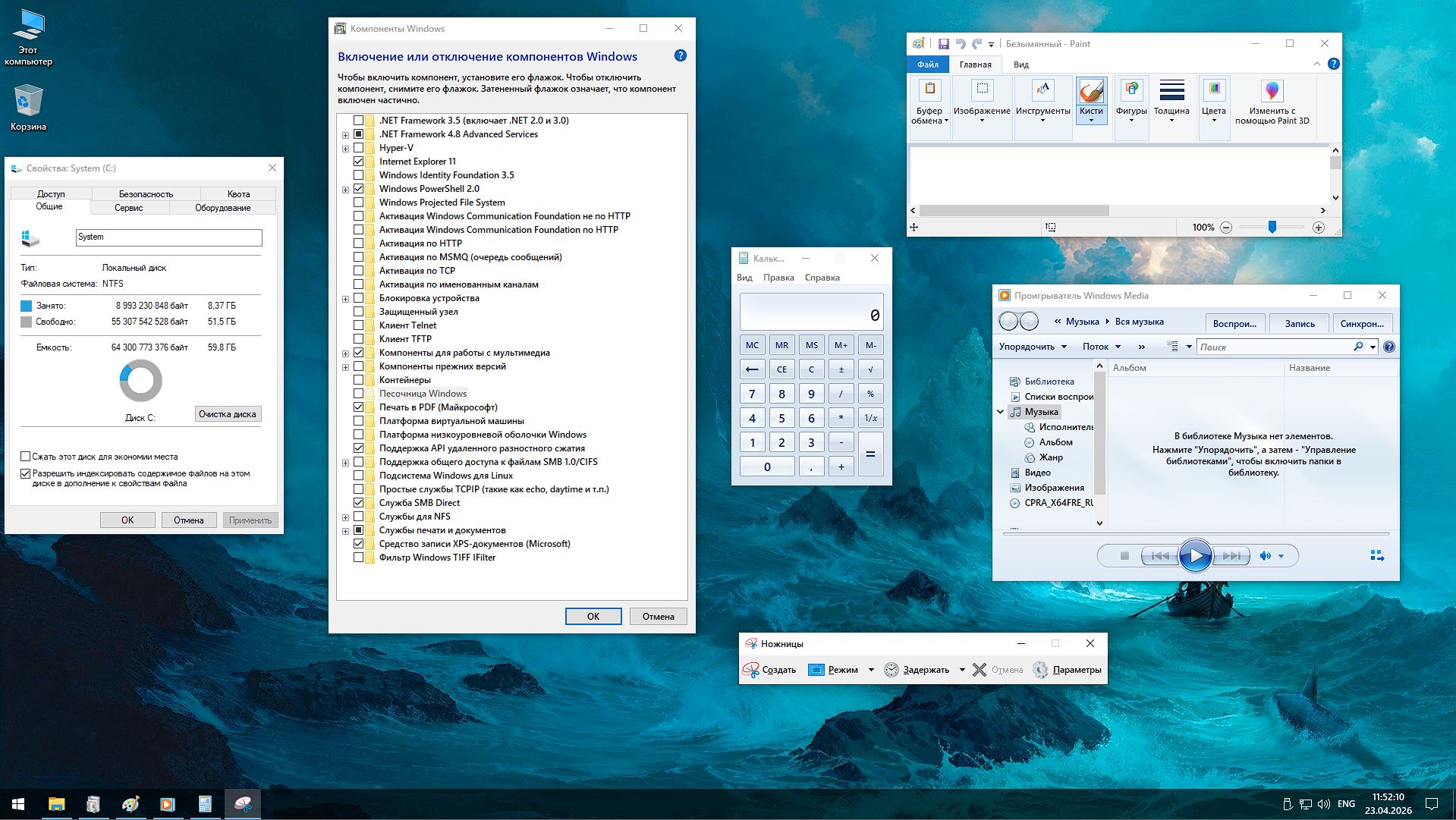
Task: Open the Вид tab in Paint
Action: point(1020,64)
